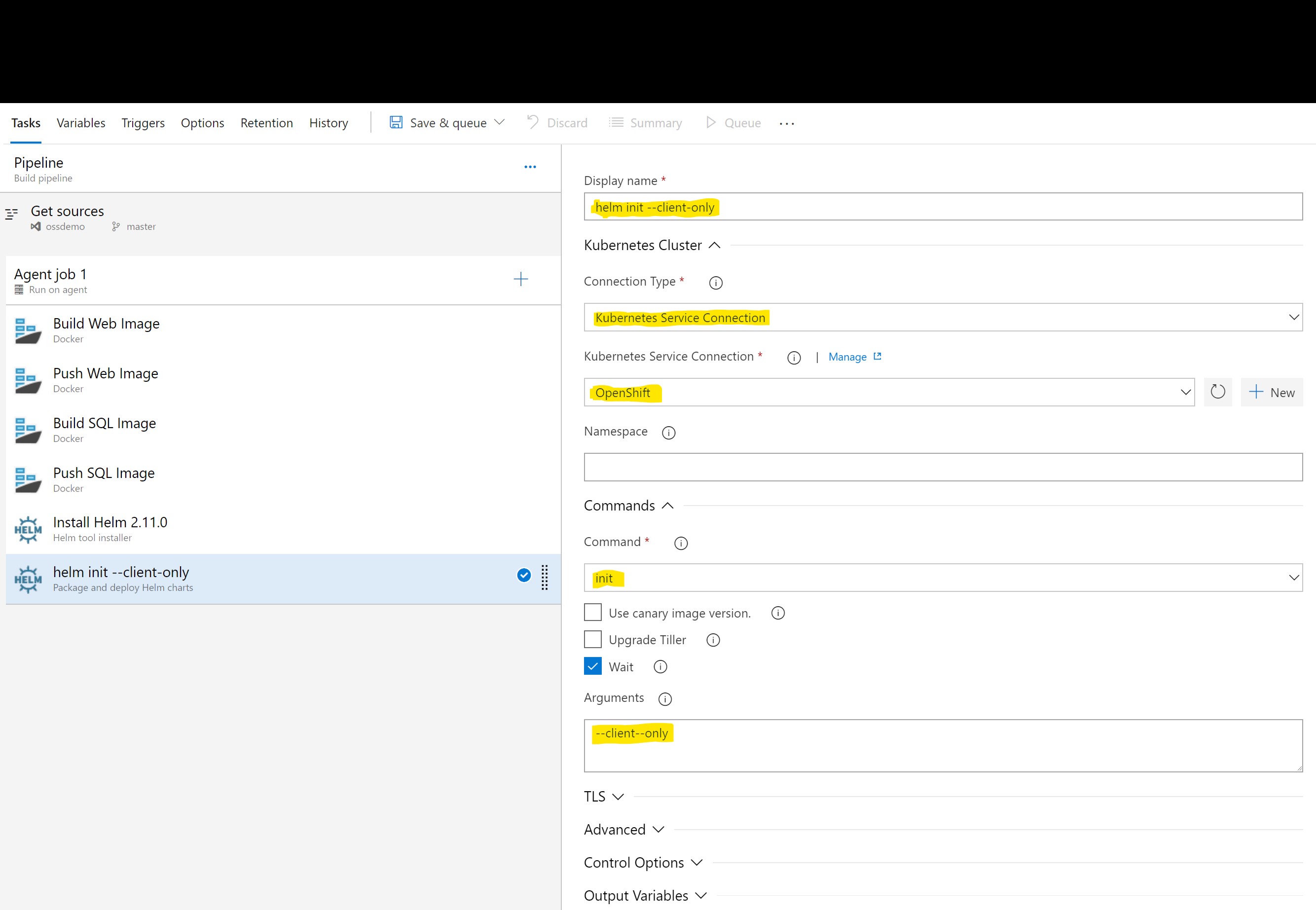Click the Namespace info icon

pos(668,433)
